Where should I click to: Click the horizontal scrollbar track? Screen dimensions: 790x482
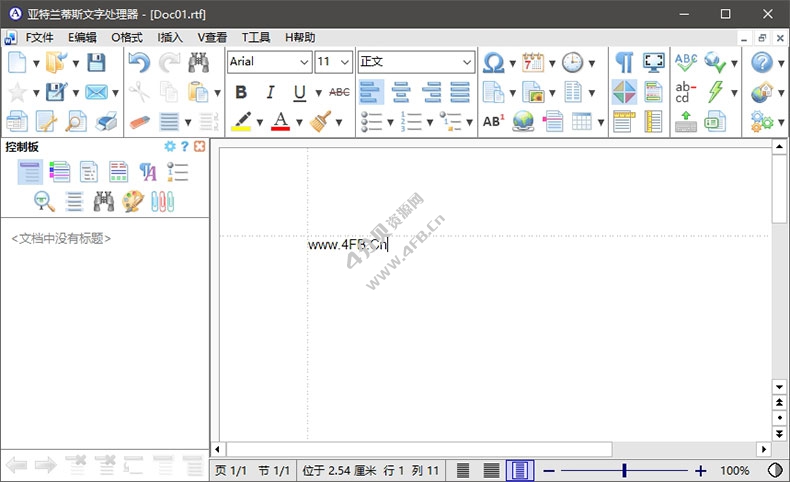[x=685, y=449]
